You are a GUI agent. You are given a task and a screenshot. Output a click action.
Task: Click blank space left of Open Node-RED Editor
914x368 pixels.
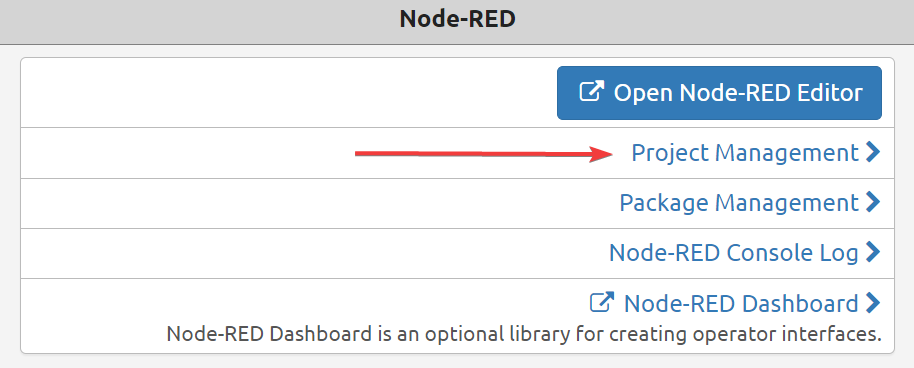click(x=289, y=93)
